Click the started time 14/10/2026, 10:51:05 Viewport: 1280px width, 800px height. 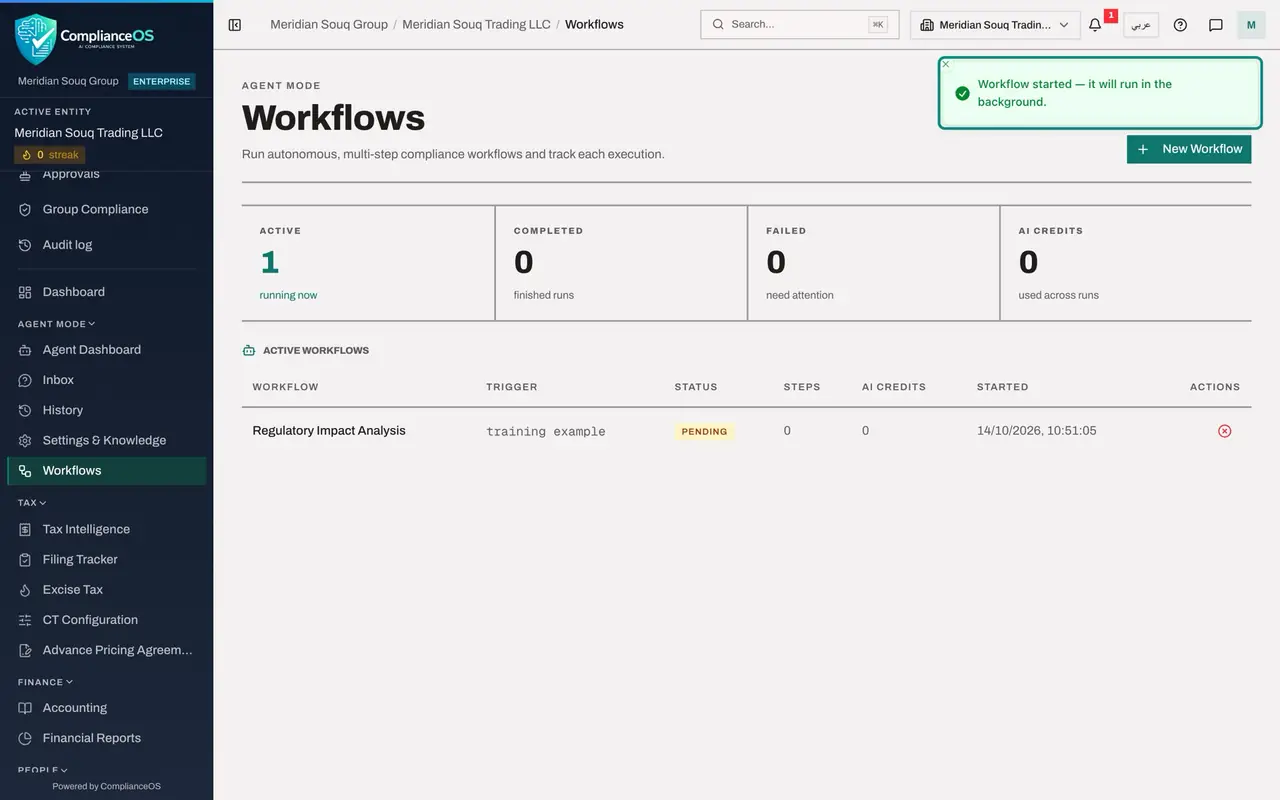click(x=1037, y=431)
